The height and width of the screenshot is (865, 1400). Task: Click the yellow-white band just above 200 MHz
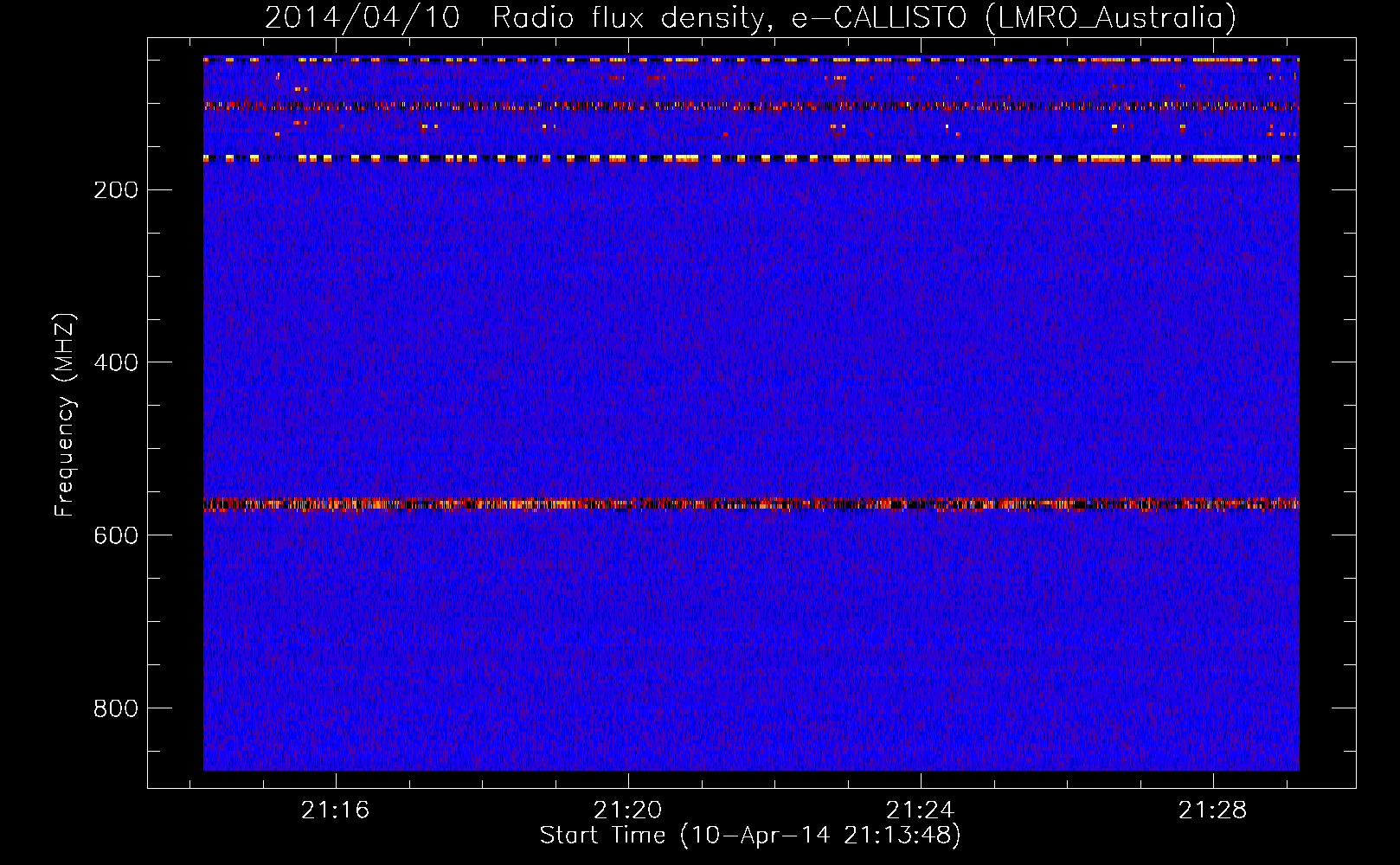(x=751, y=158)
